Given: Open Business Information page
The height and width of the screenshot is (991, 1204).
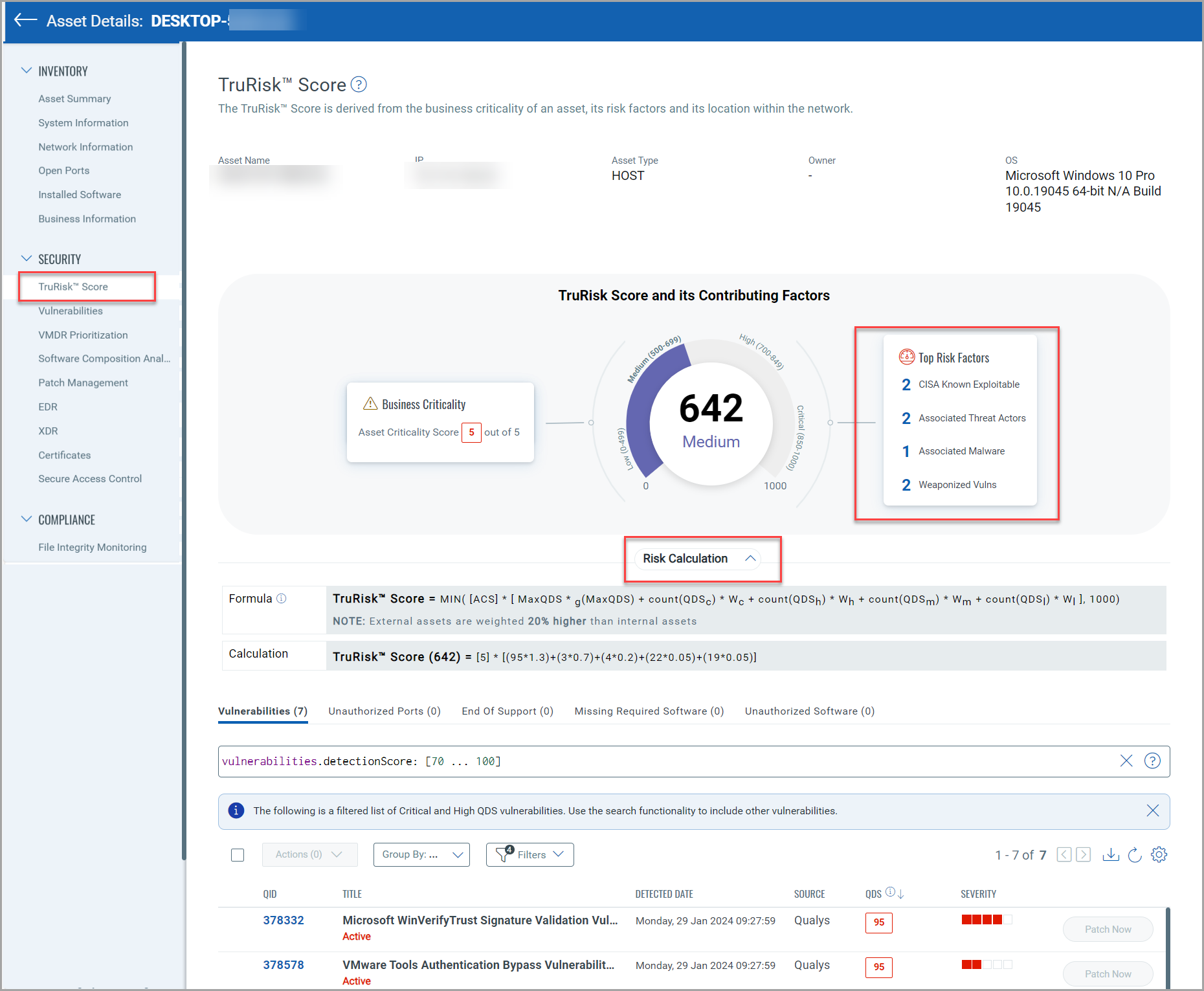Looking at the screenshot, I should [x=87, y=219].
